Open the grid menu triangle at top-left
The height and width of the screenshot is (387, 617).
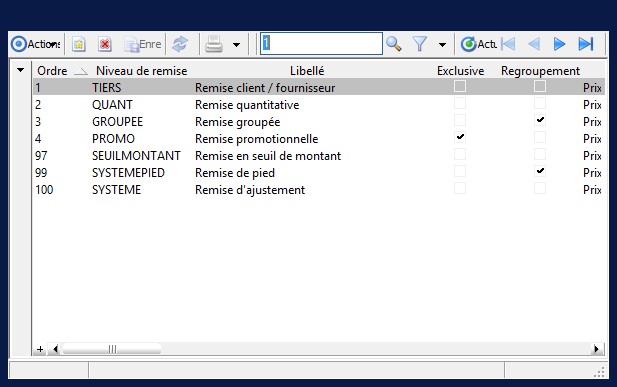coord(20,70)
